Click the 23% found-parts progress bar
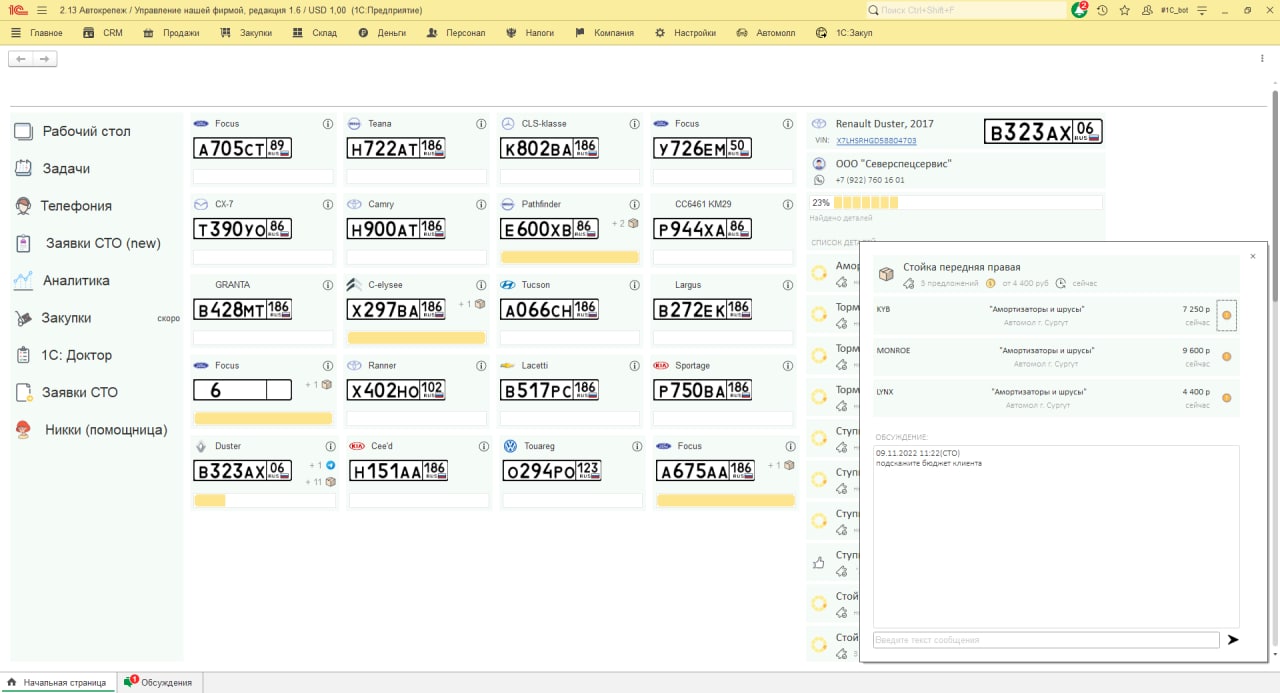The width and height of the screenshot is (1280, 693). (x=955, y=202)
